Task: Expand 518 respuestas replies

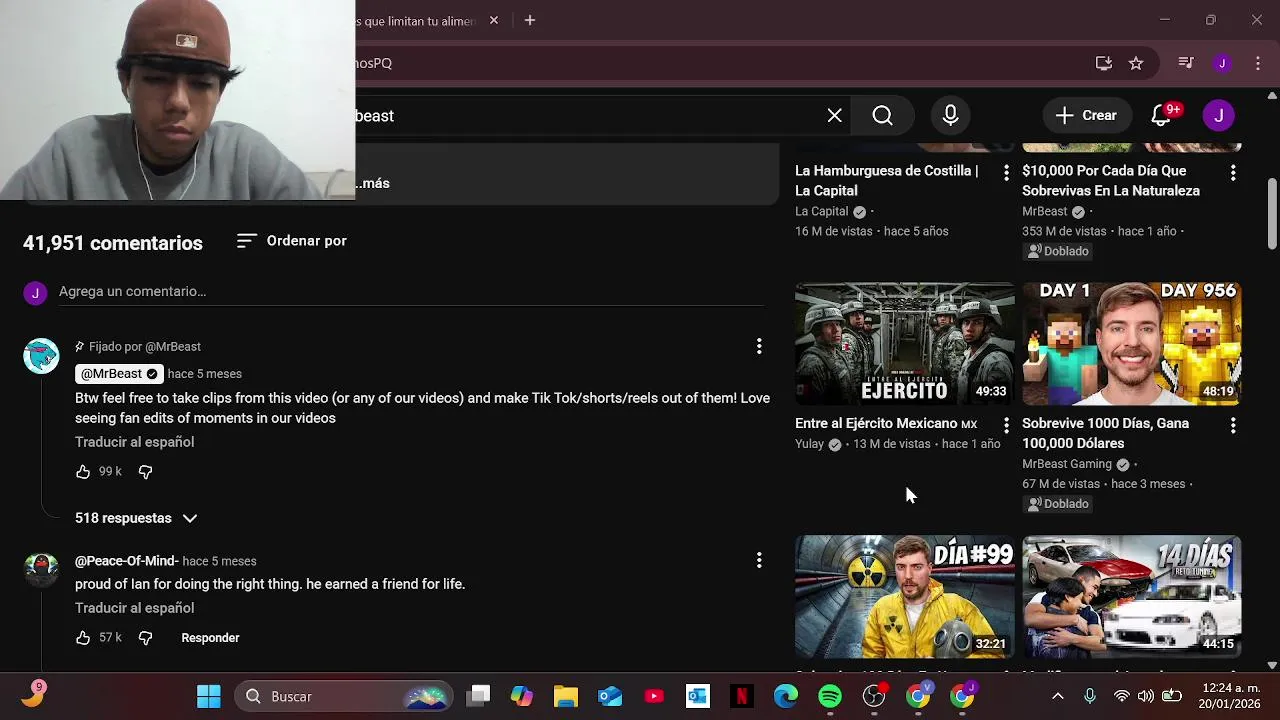Action: tap(136, 518)
